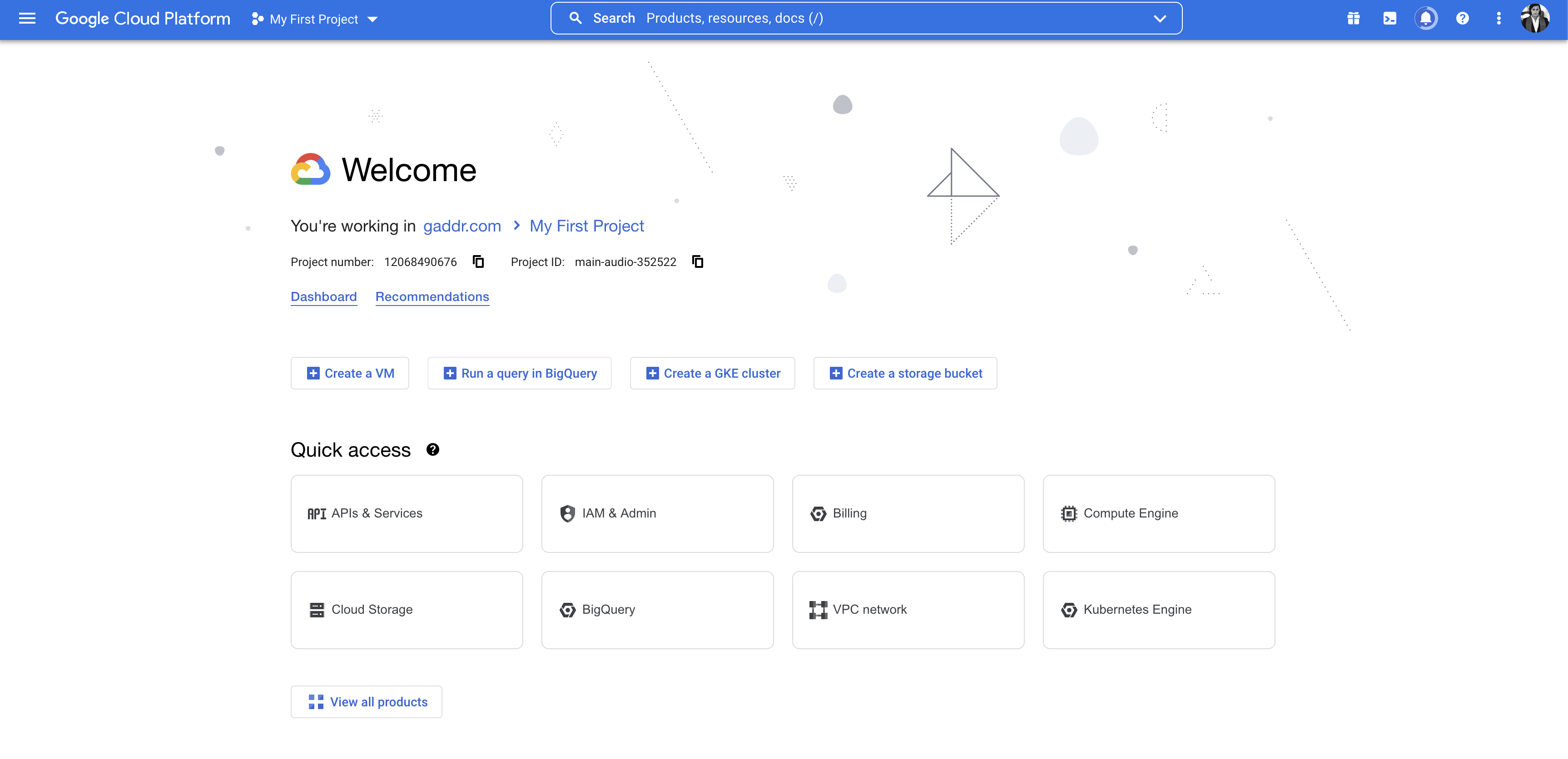Open the Recommendations tab link
Screen dimensions: 1568x759
pos(432,297)
